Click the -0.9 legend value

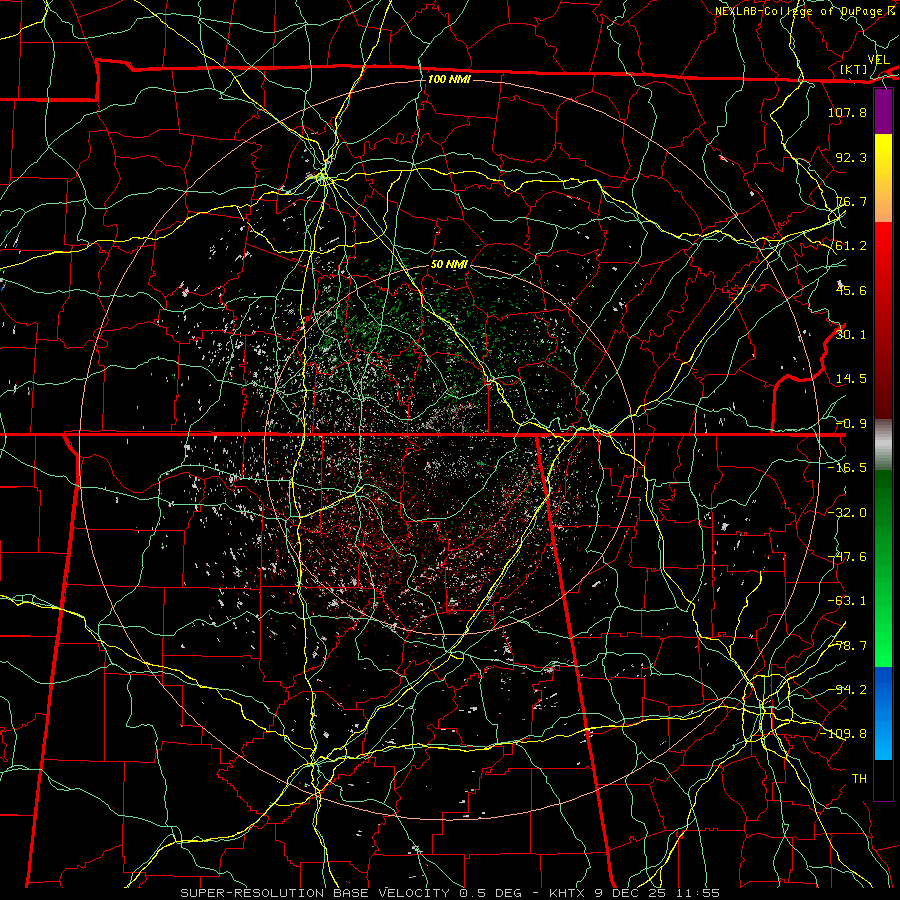point(851,424)
